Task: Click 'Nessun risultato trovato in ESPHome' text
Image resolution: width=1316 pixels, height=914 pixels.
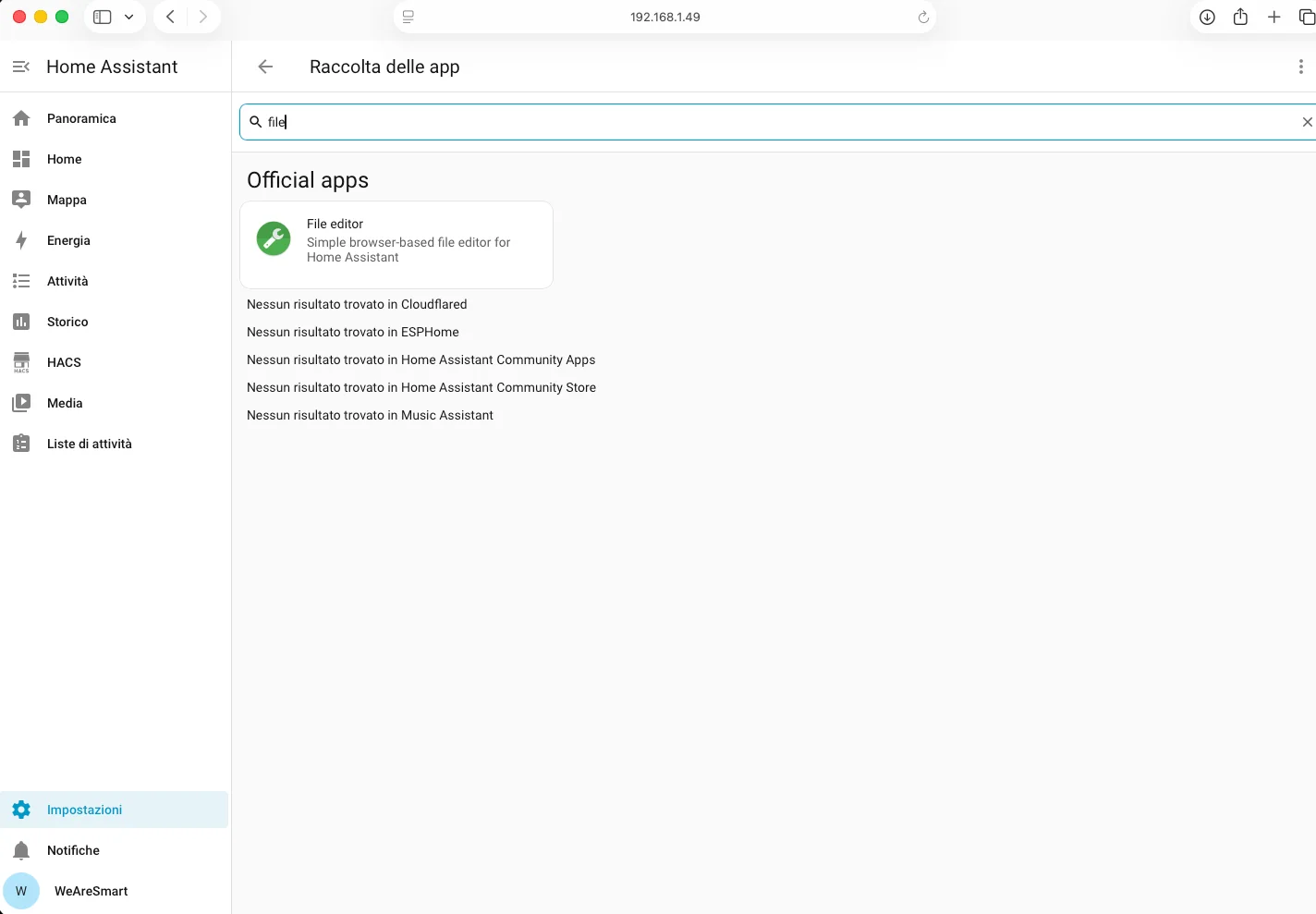Action: 353,332
